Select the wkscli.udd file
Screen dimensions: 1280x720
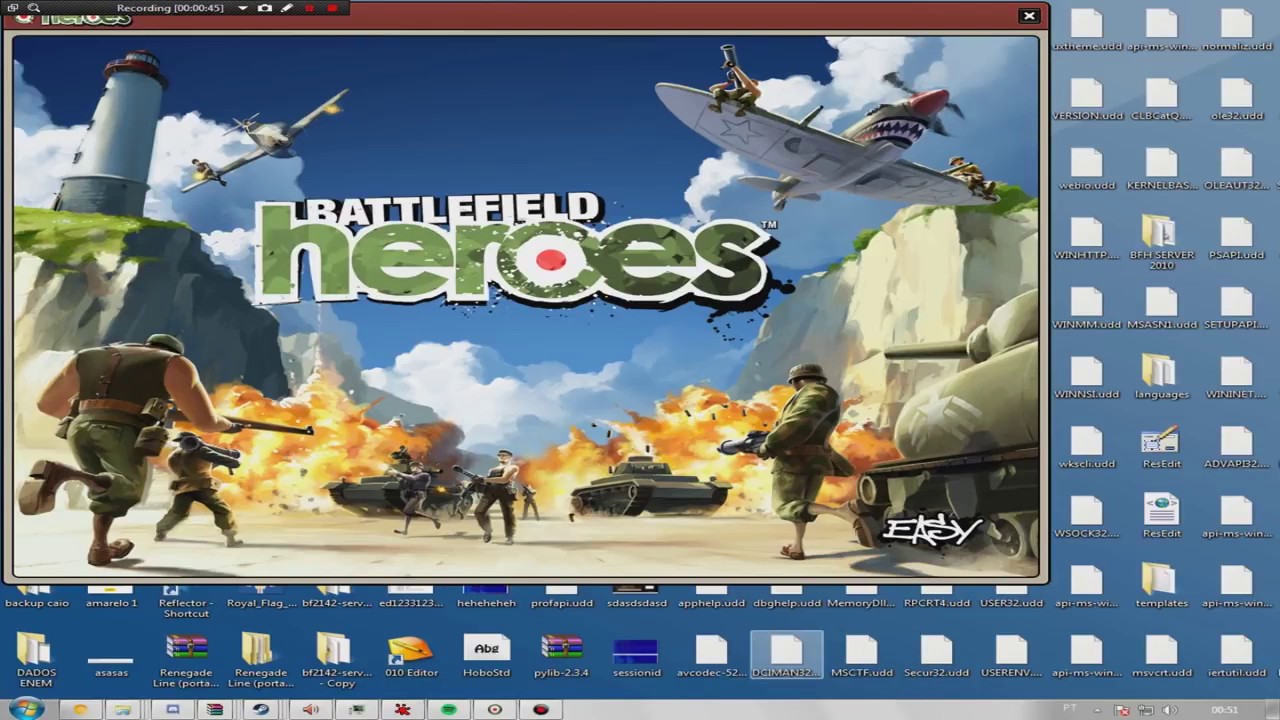click(1087, 448)
